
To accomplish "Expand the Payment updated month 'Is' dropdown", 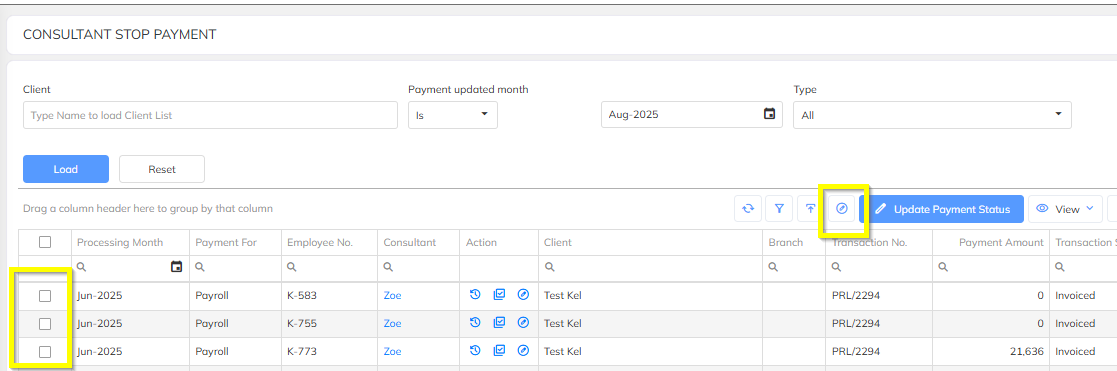I will coord(453,115).
